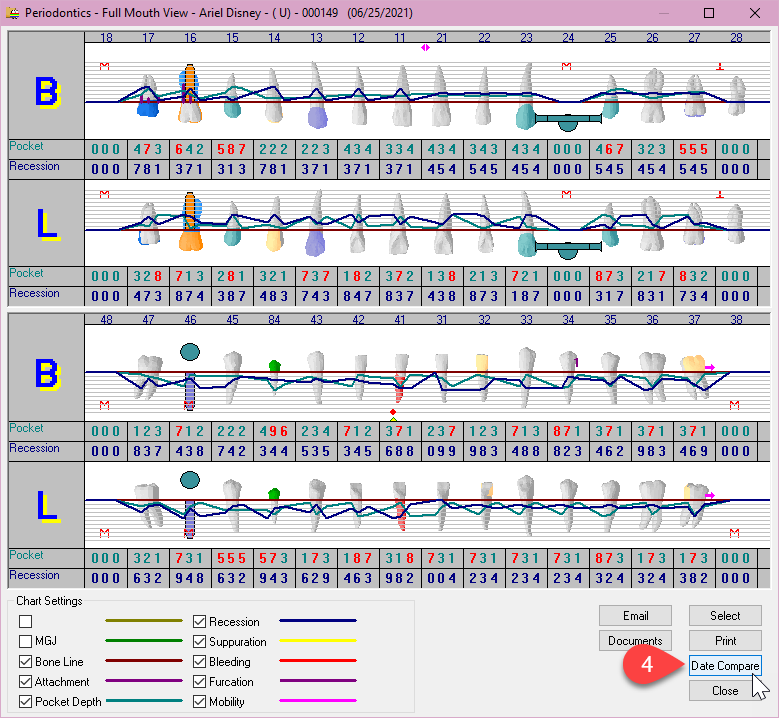Image resolution: width=779 pixels, height=718 pixels.
Task: Click the red diamond marker below tooth 41
Action: click(x=393, y=412)
